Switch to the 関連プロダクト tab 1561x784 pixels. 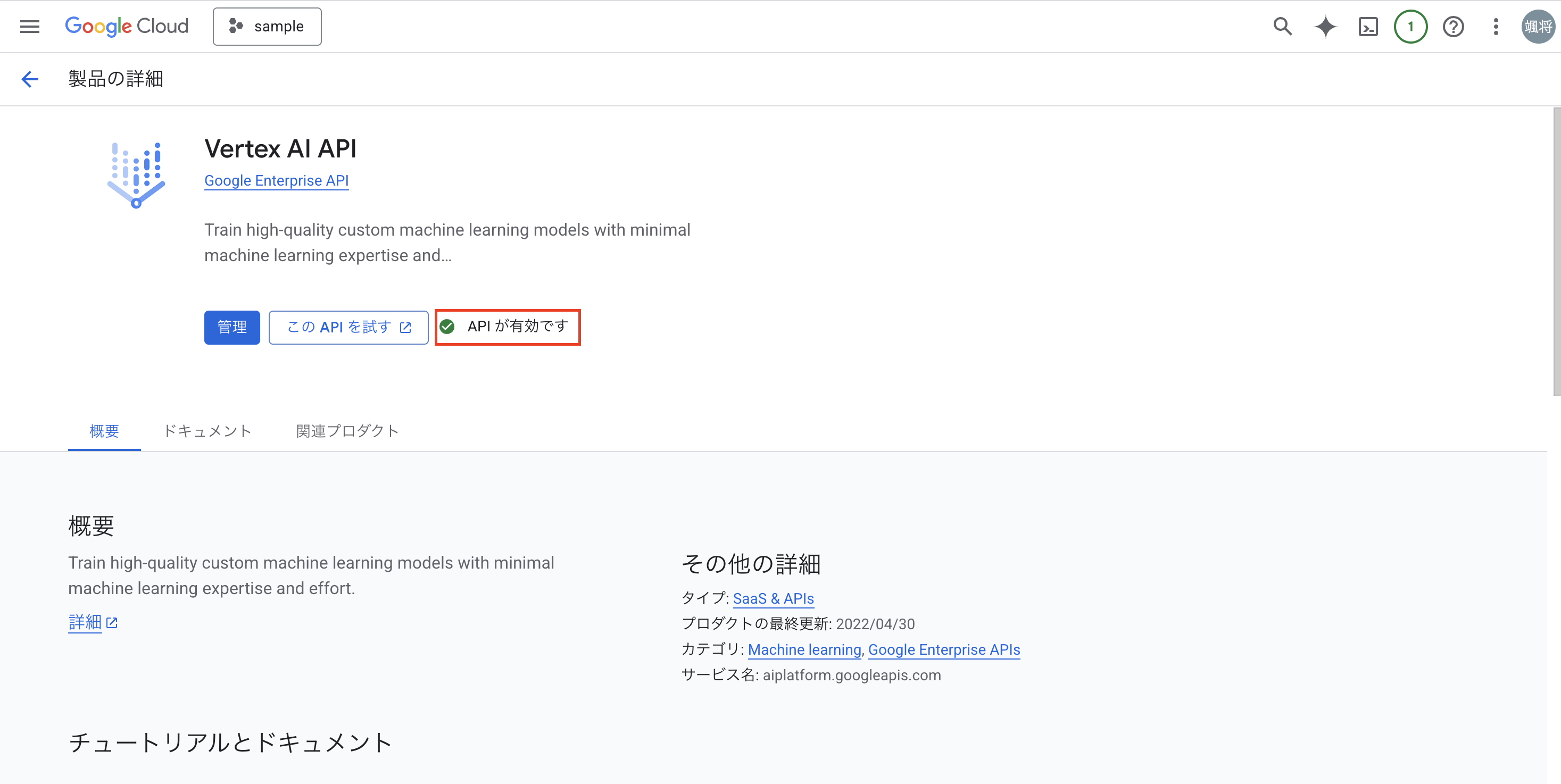(347, 431)
